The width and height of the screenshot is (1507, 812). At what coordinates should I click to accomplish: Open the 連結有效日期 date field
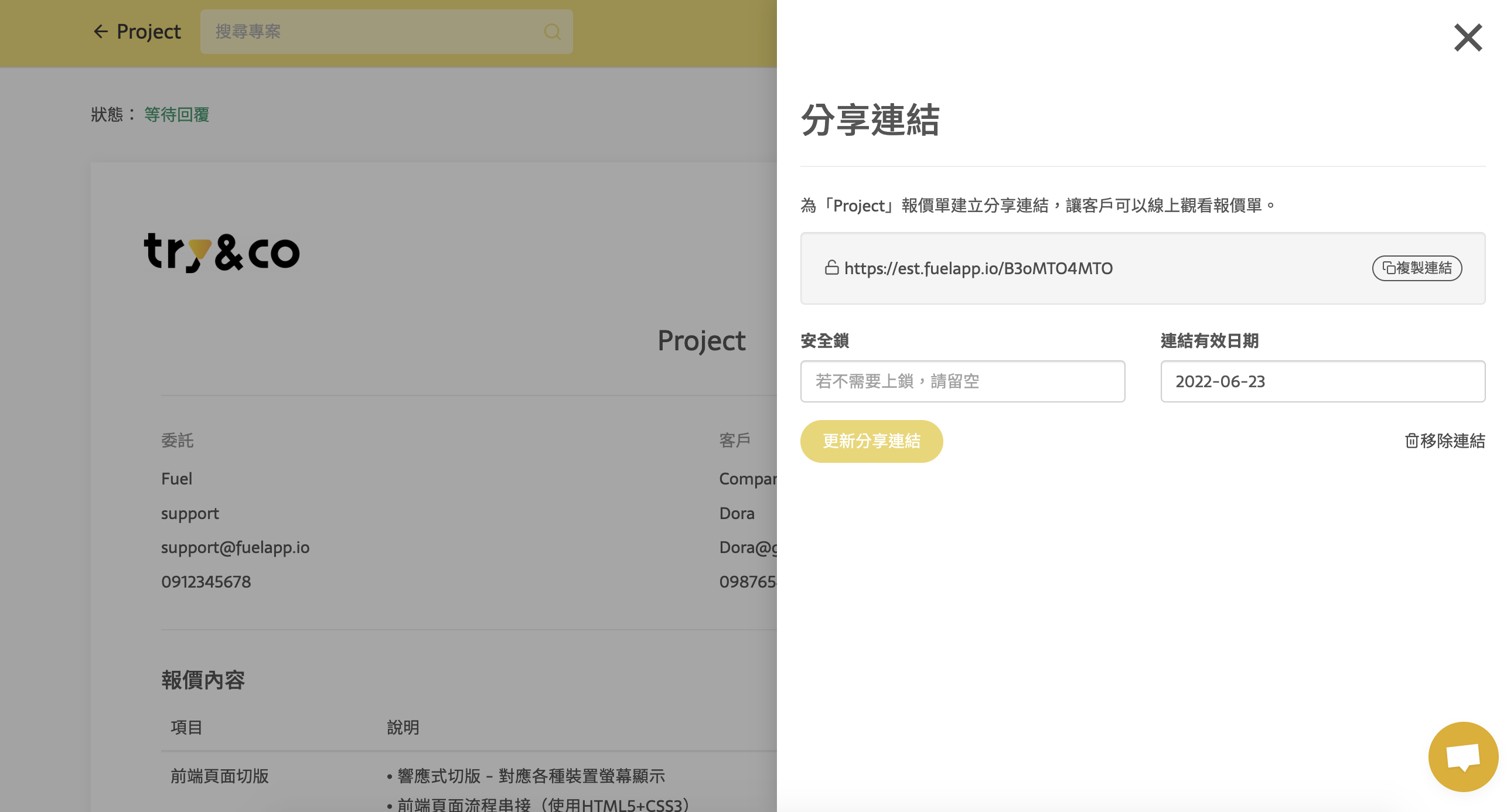(1322, 381)
